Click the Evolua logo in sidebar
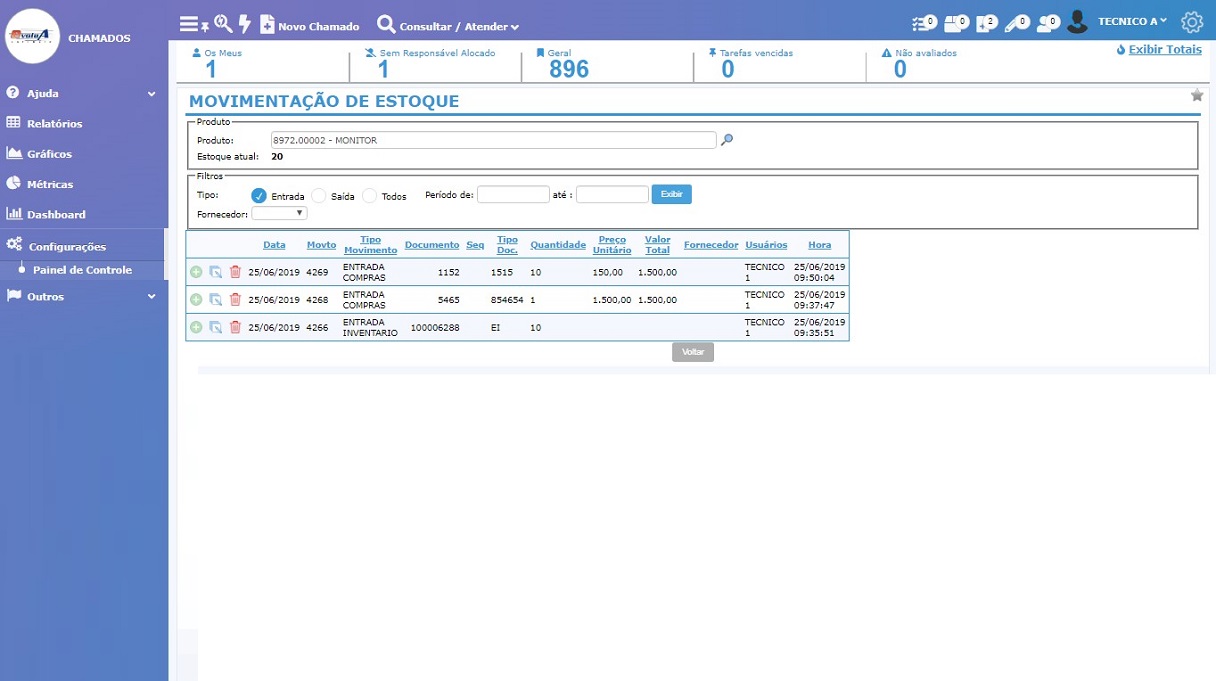 coord(33,36)
